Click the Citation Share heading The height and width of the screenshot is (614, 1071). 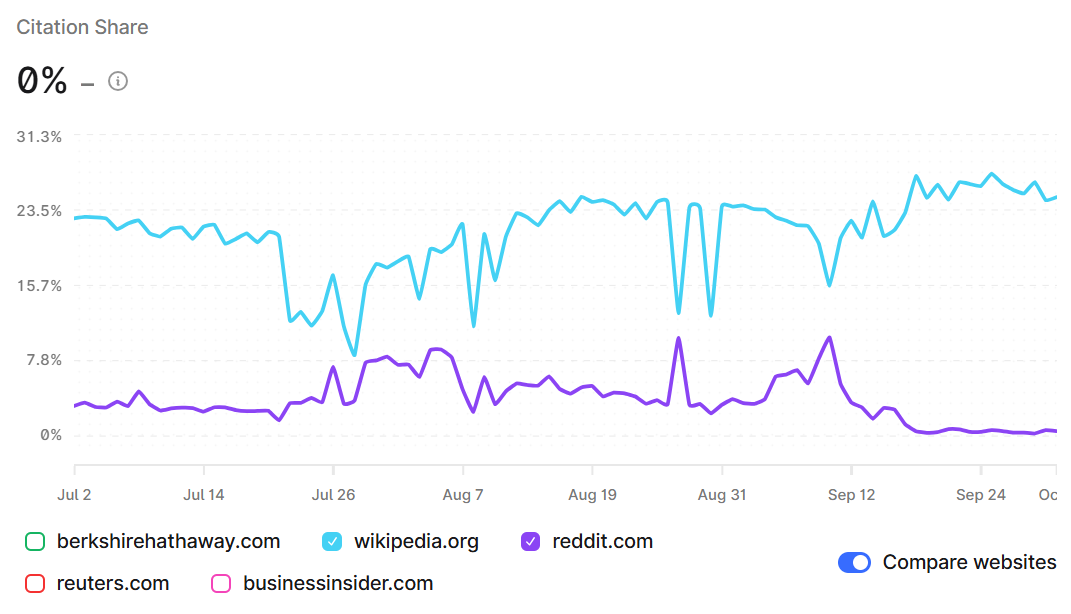(82, 27)
